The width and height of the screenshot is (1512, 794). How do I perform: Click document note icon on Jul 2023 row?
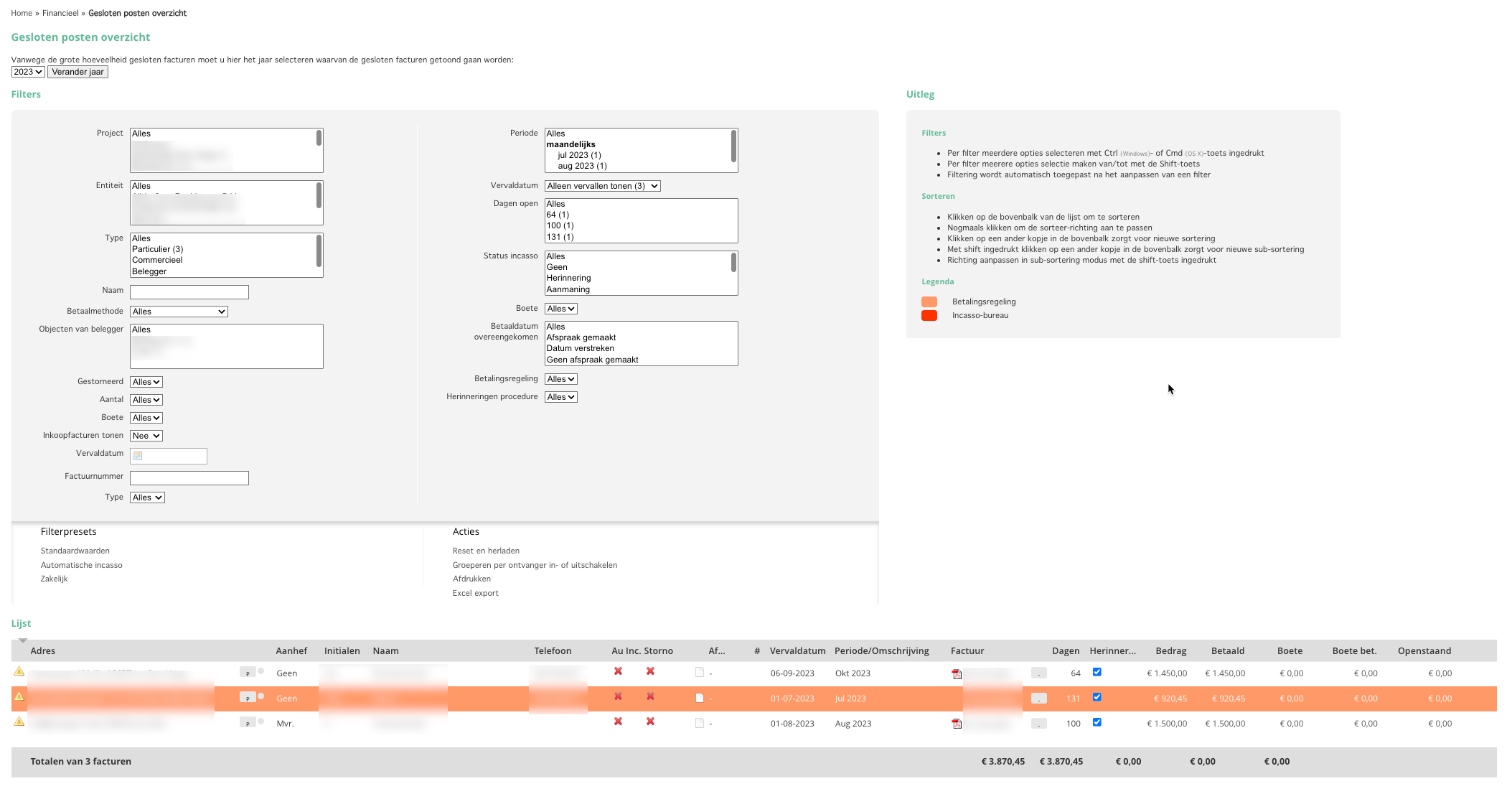(x=700, y=698)
